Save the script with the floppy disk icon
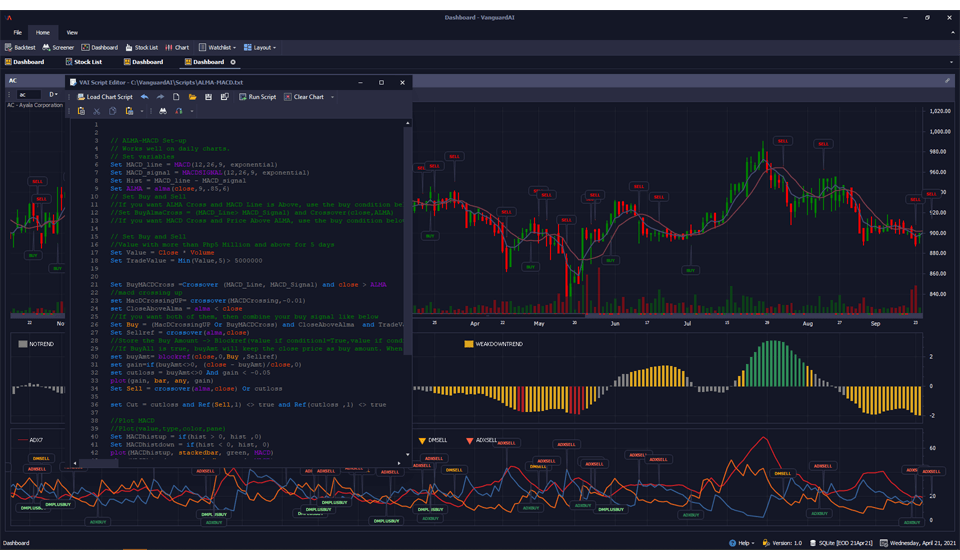Screen dimensions: 960x560 click(208, 97)
